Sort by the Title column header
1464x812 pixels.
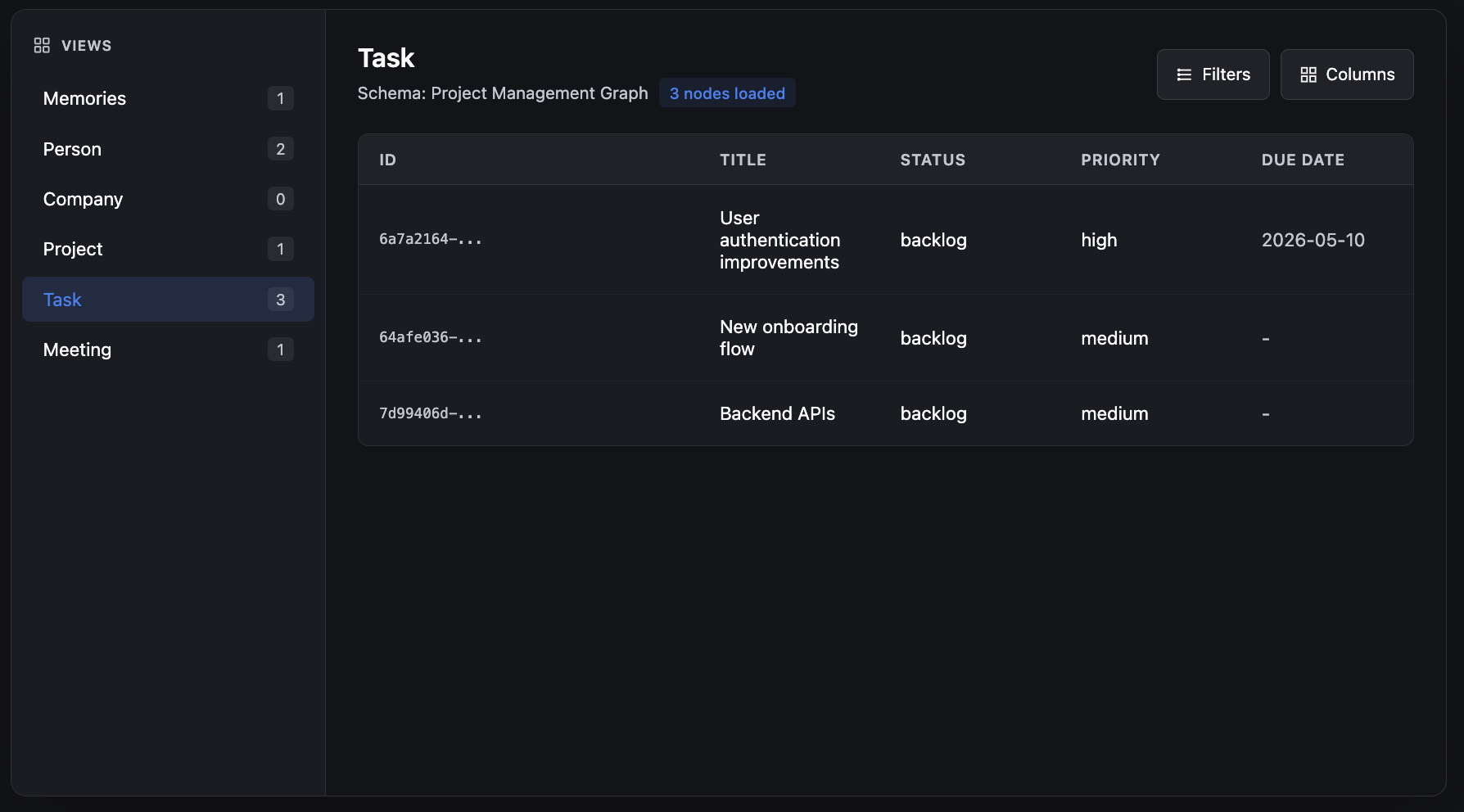point(743,160)
